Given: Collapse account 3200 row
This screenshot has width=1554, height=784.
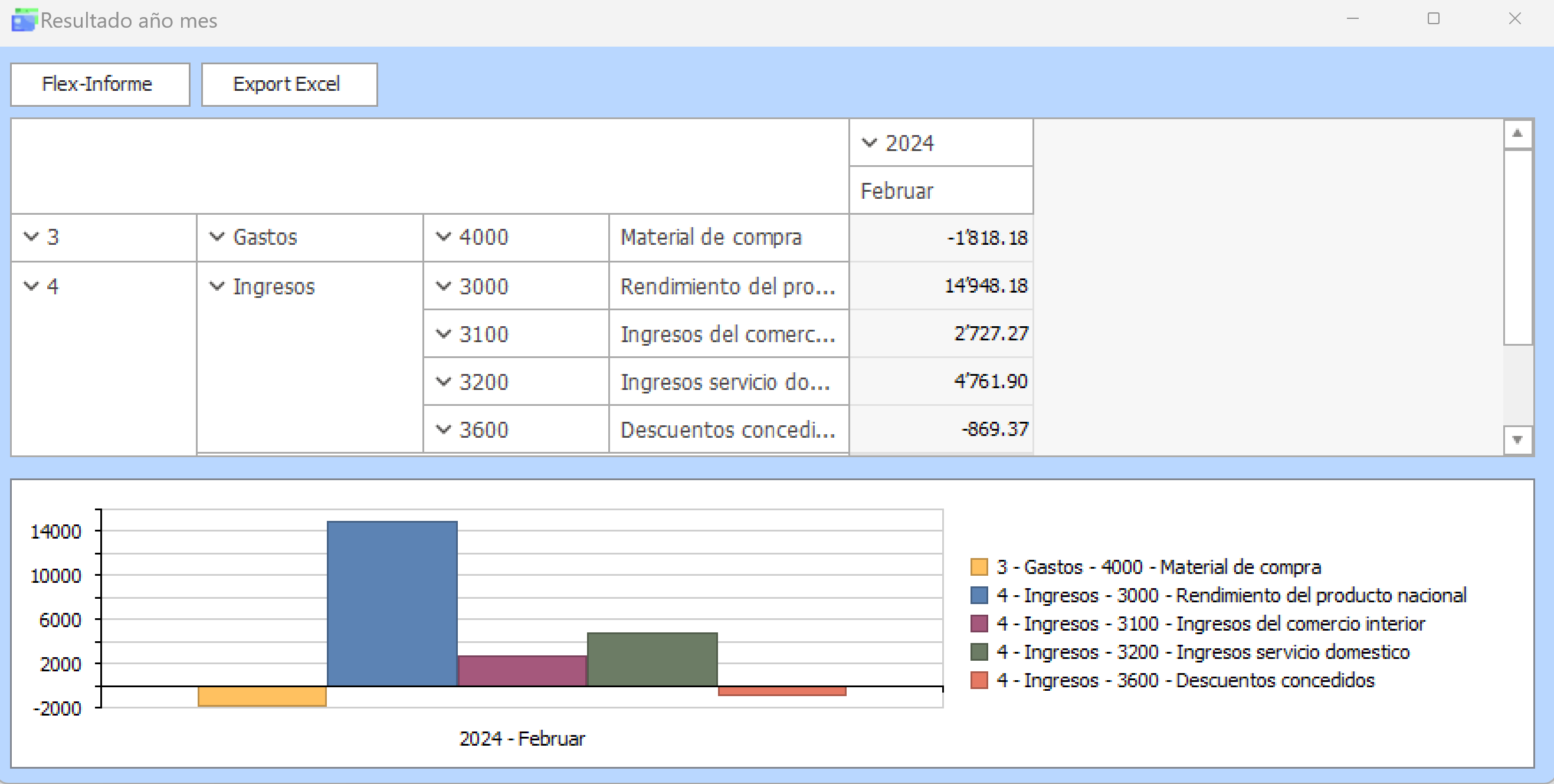Looking at the screenshot, I should tap(444, 381).
